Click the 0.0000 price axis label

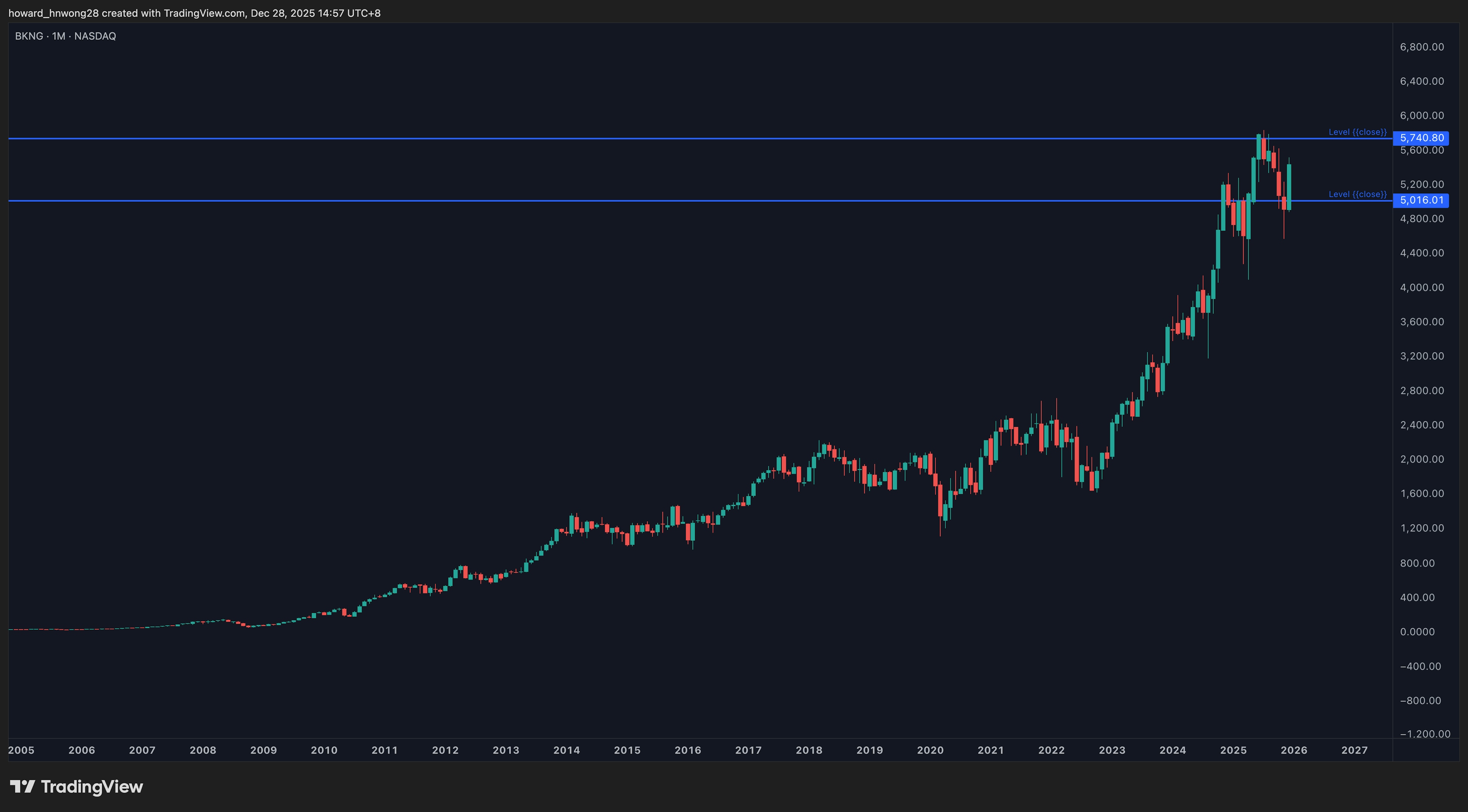coord(1417,632)
